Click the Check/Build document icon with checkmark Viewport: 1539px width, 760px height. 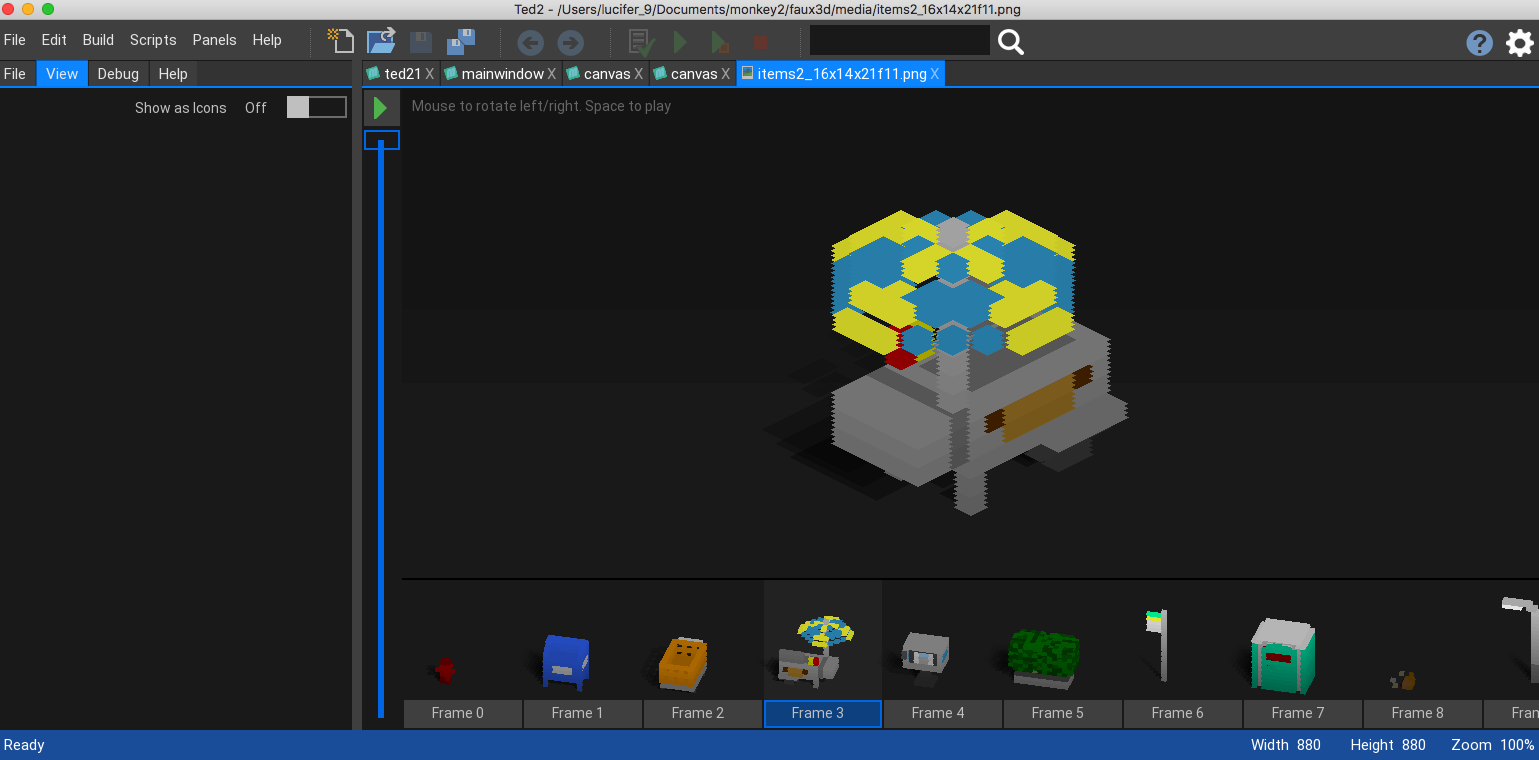click(x=640, y=42)
